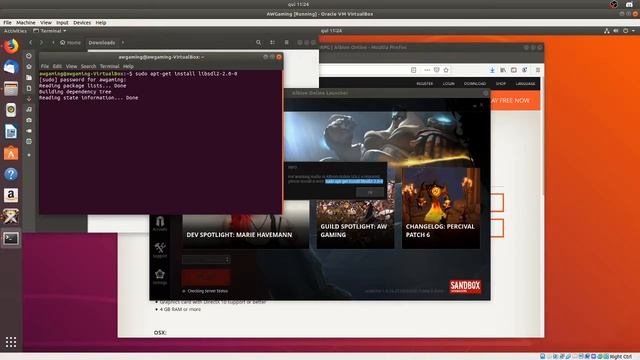Open Firefox downloads arrow icon

pyautogui.click(x=492, y=70)
